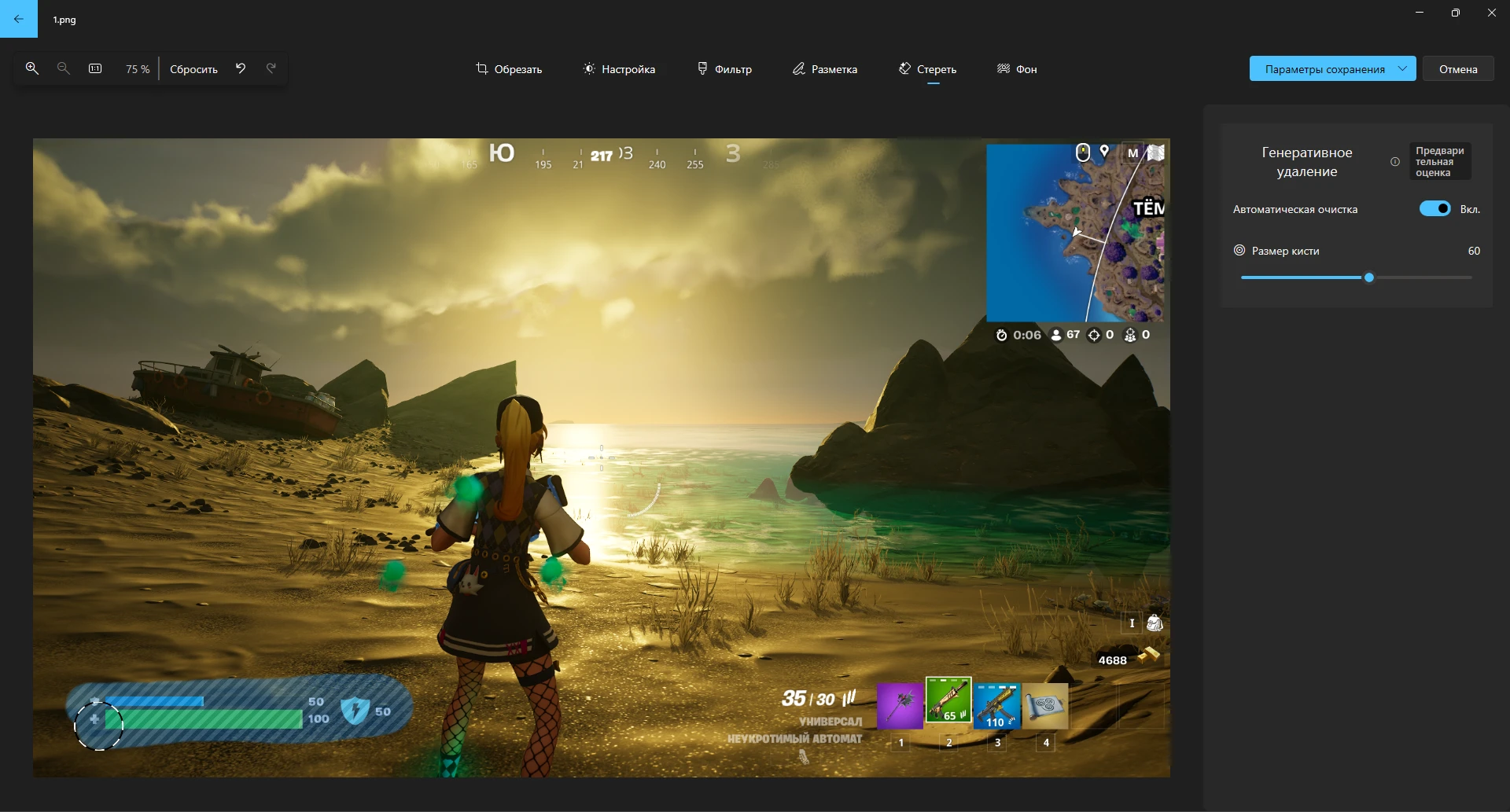The width and height of the screenshot is (1510, 812).
Task: Zoom in with magnifier plus icon
Action: 32,68
